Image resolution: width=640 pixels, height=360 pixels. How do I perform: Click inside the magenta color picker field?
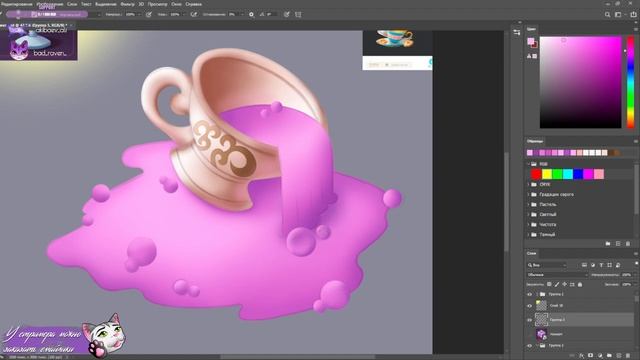pos(580,82)
